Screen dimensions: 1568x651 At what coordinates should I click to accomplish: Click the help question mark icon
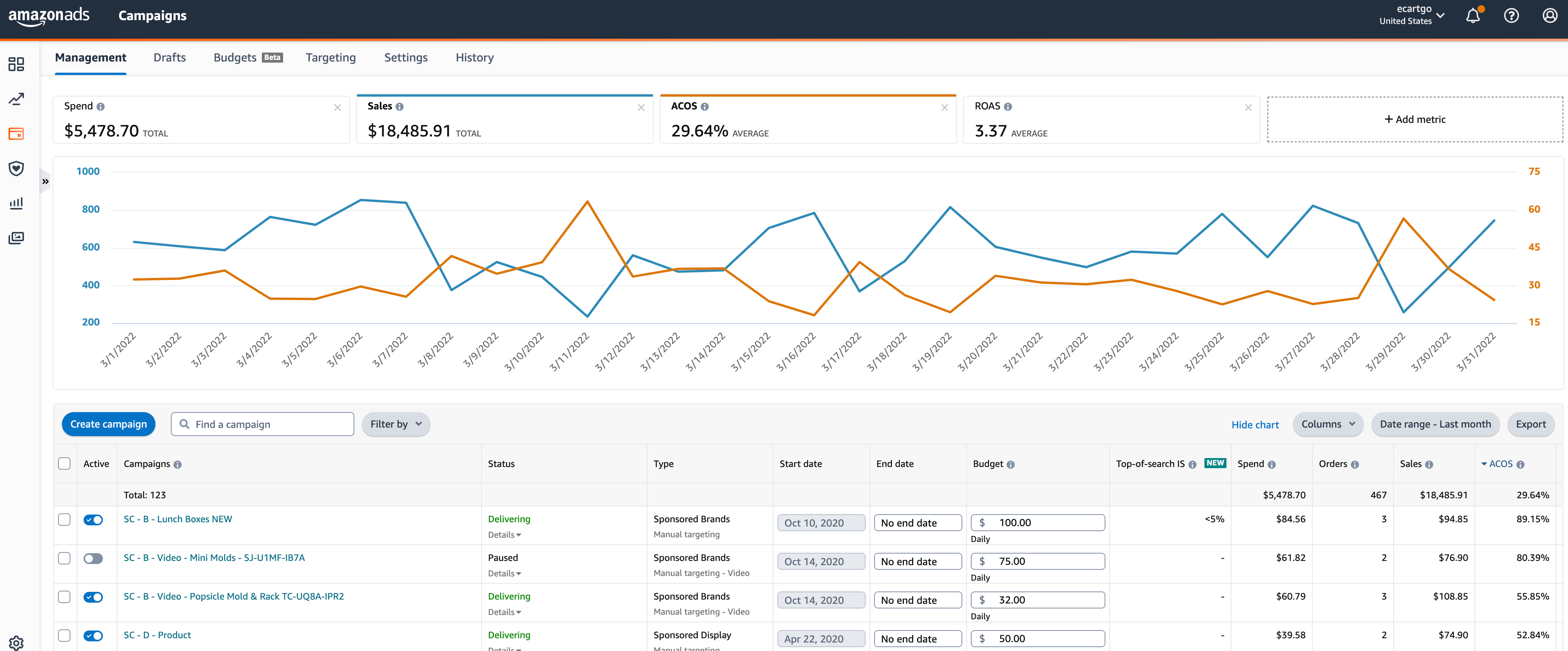point(1511,16)
